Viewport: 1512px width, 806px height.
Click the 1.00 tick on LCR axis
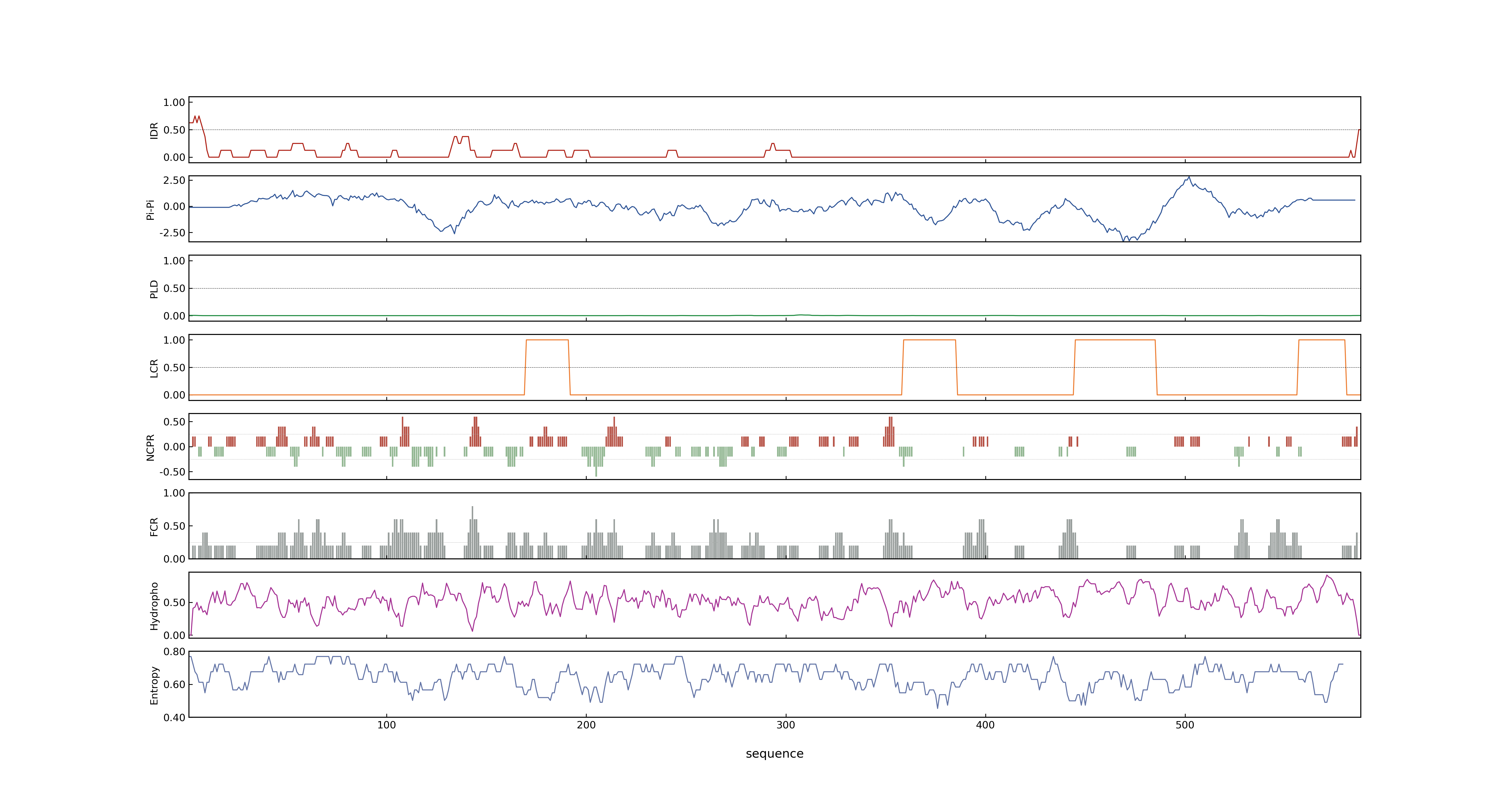[174, 340]
